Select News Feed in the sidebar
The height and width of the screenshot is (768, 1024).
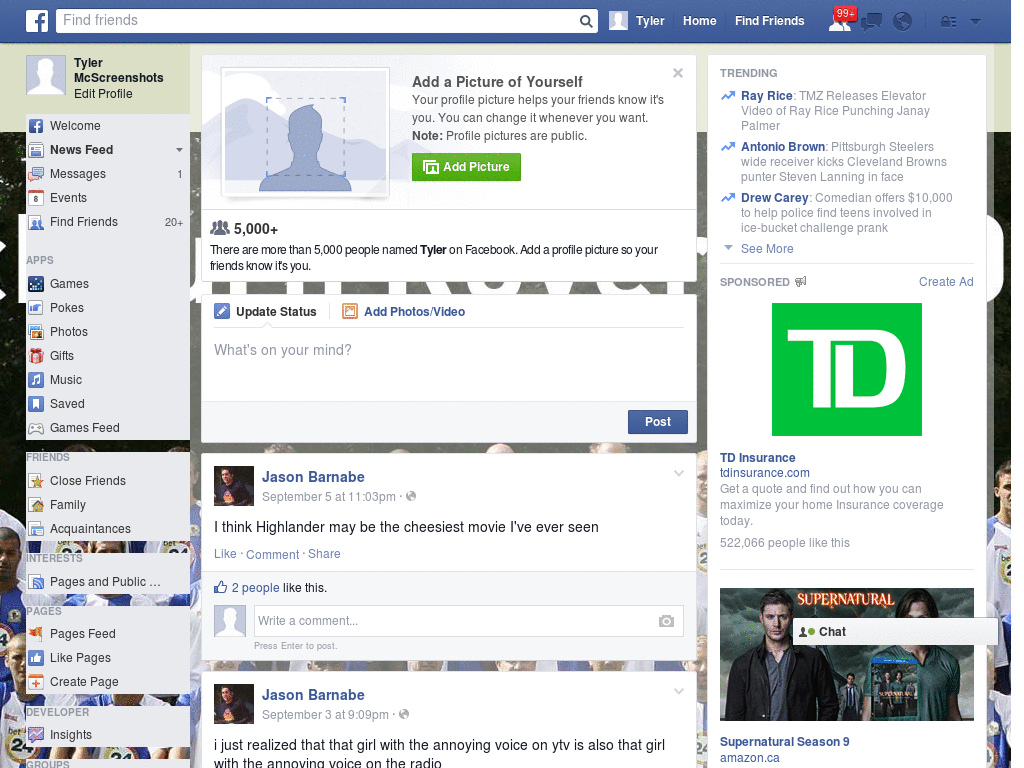[82, 150]
